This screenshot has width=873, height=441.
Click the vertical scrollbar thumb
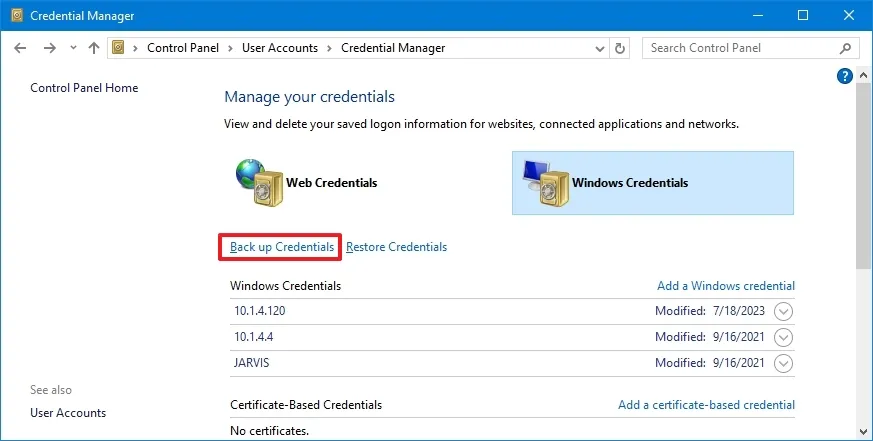[864, 177]
